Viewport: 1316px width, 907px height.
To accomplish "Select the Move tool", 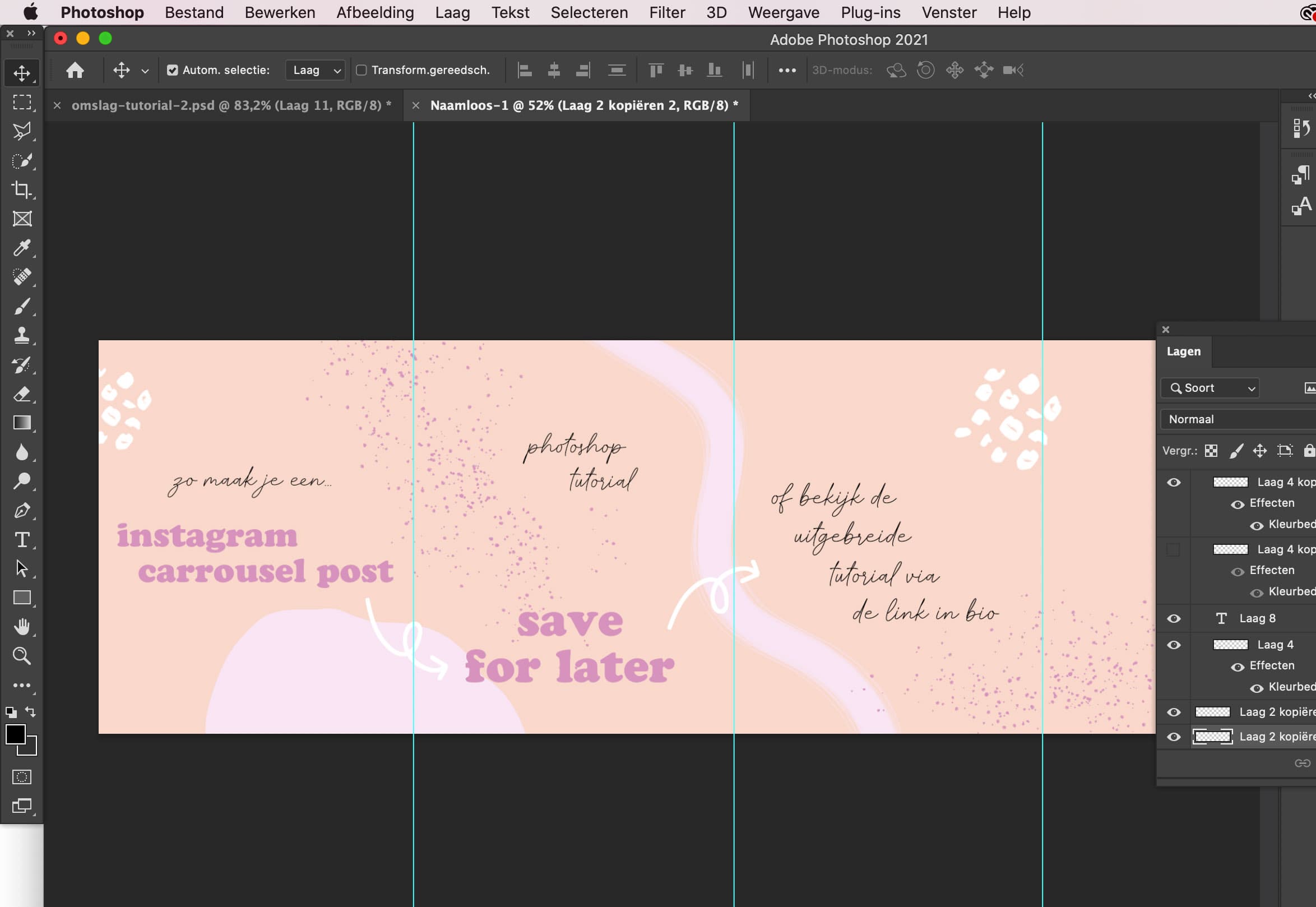I will [22, 72].
